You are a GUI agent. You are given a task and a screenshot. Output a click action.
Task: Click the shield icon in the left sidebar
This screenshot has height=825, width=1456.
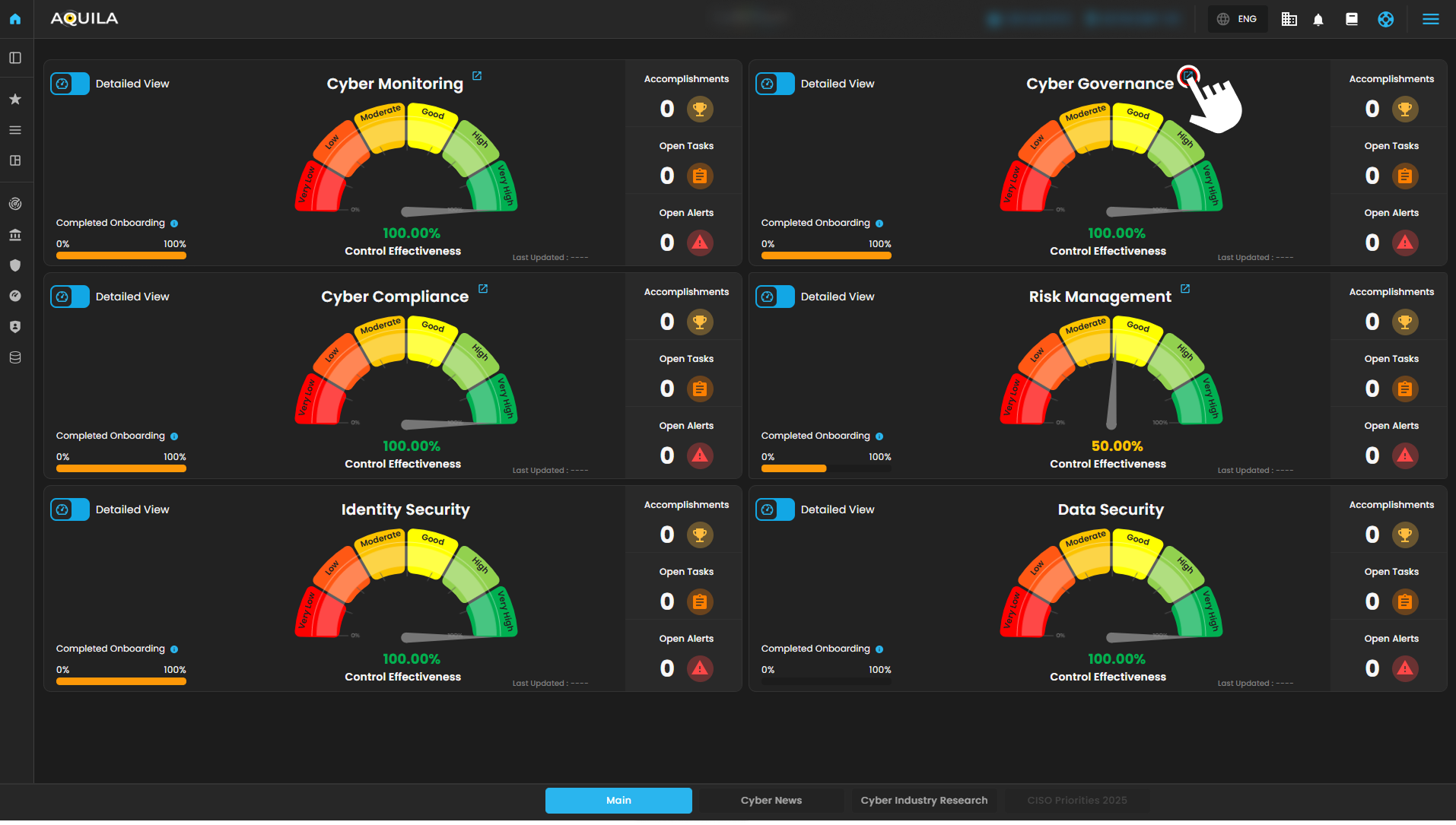point(15,265)
